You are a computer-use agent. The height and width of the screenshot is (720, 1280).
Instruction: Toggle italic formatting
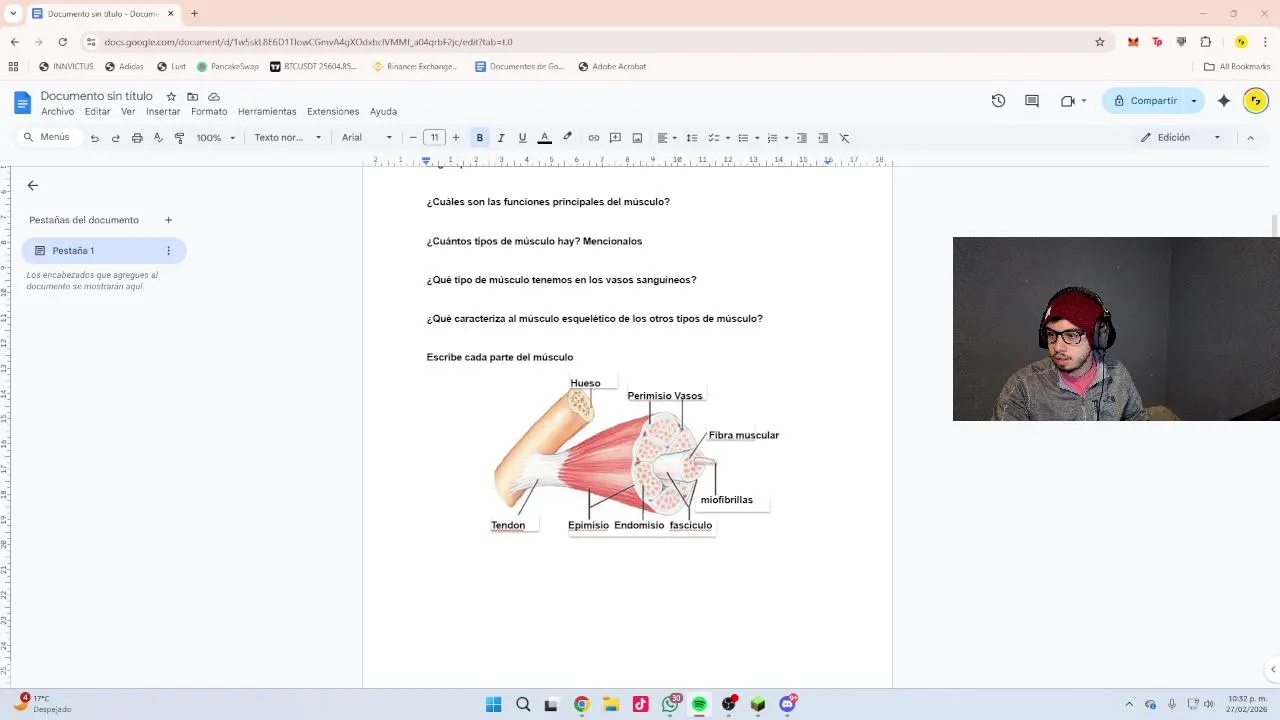(x=501, y=138)
